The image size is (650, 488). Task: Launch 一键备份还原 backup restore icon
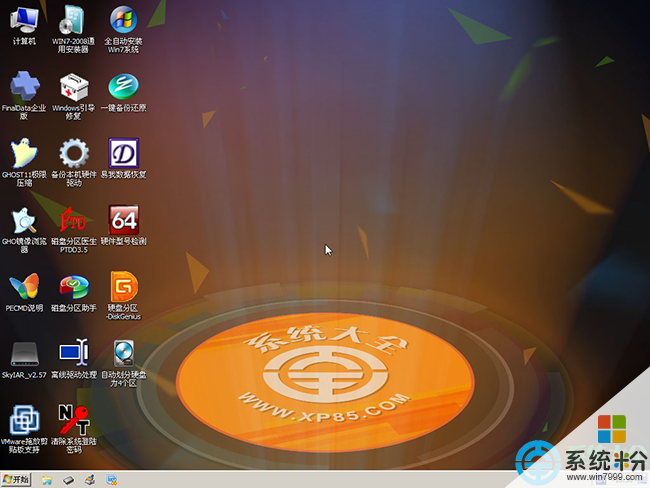(123, 86)
